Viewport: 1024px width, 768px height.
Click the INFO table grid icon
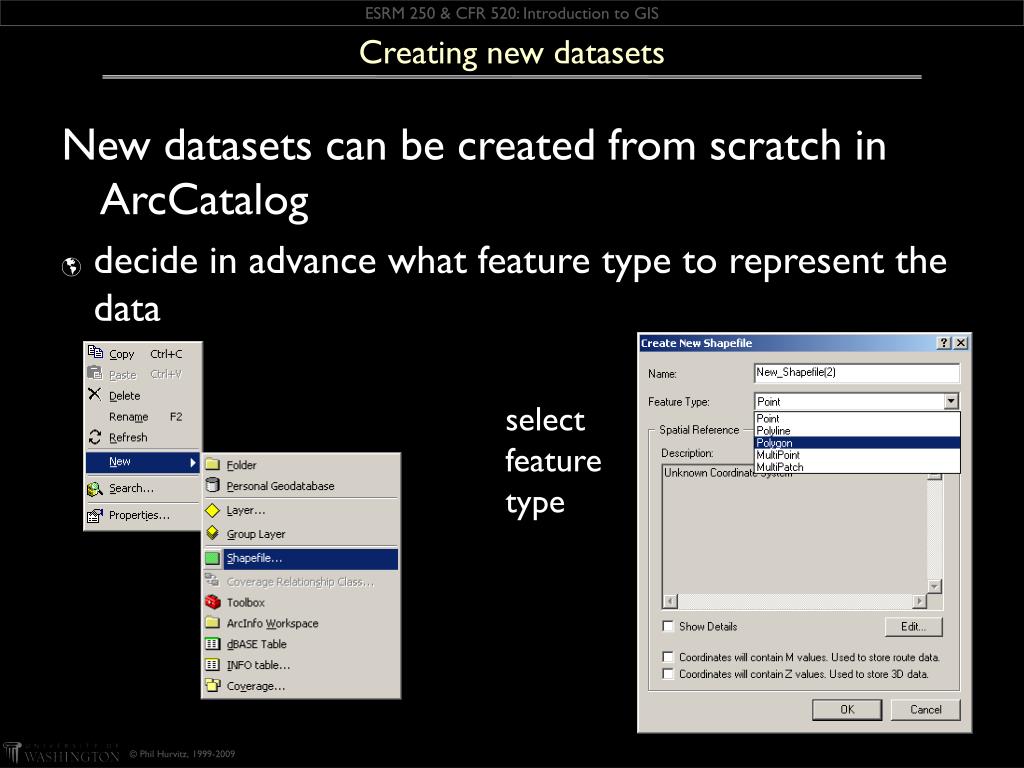pyautogui.click(x=212, y=665)
